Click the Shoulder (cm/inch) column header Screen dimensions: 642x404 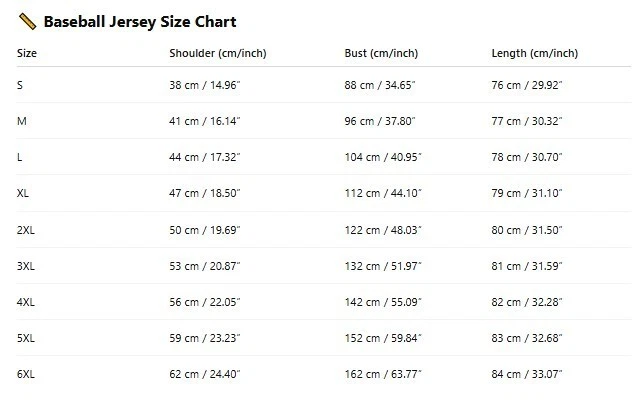point(217,53)
